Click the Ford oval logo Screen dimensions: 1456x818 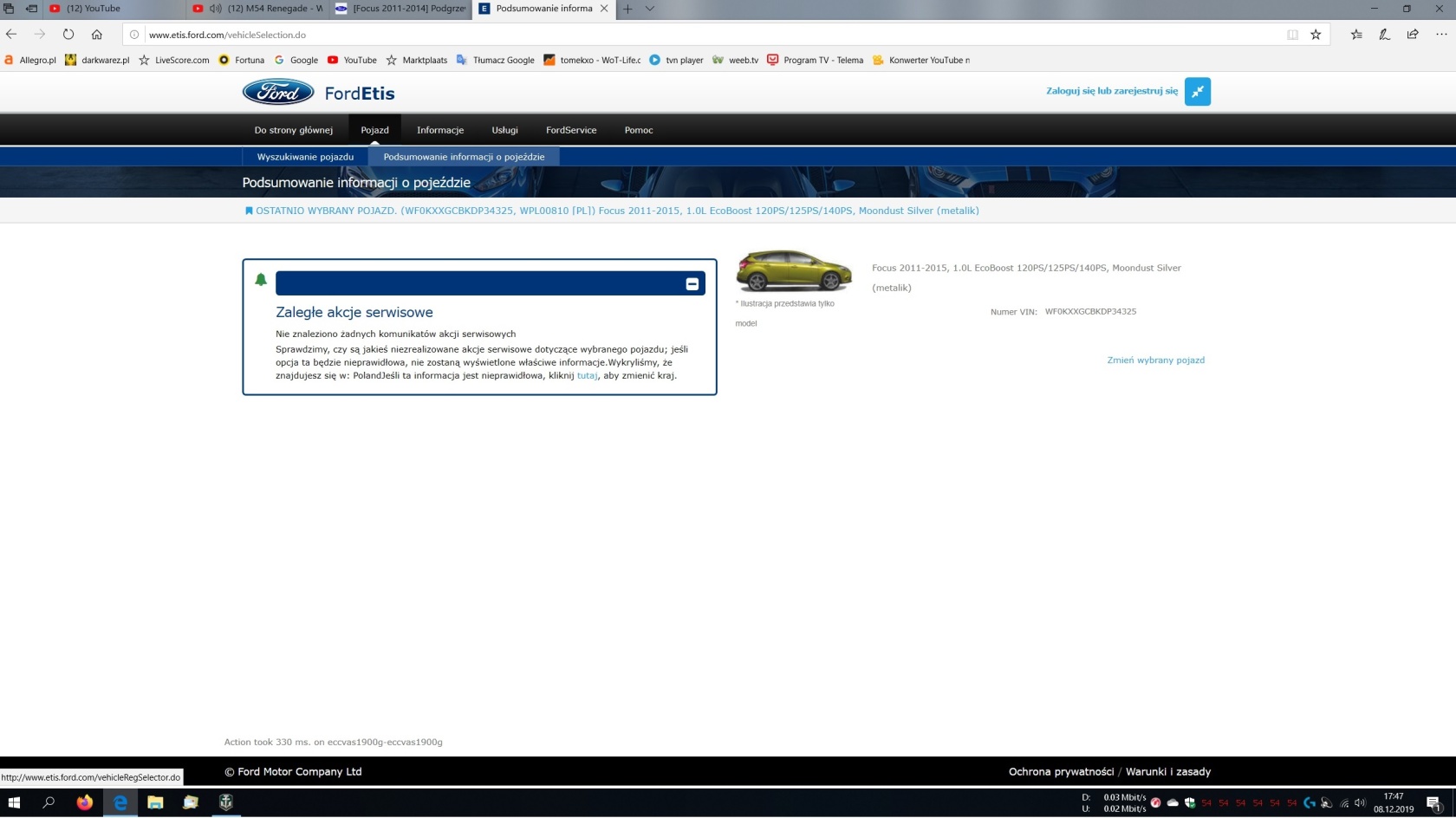(277, 93)
